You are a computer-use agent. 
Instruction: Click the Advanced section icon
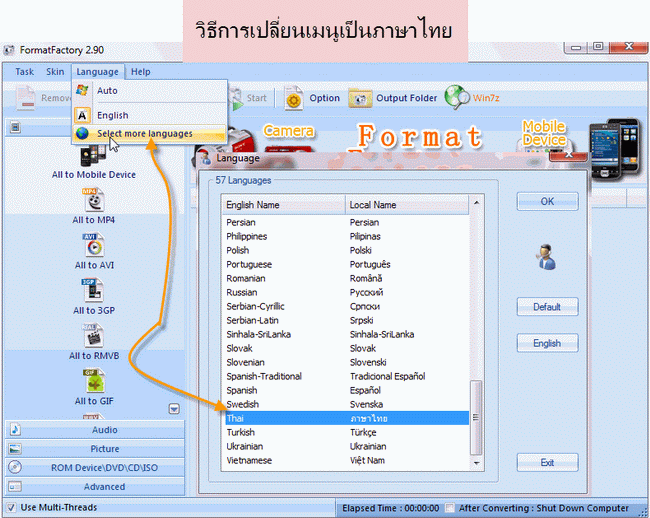(x=15, y=486)
